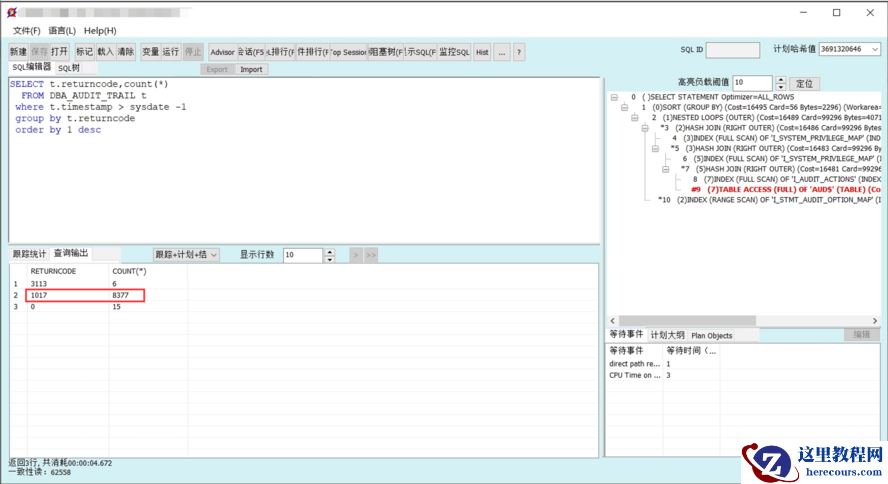Collapse plan node *5 HASH JOIN

(x=655, y=148)
